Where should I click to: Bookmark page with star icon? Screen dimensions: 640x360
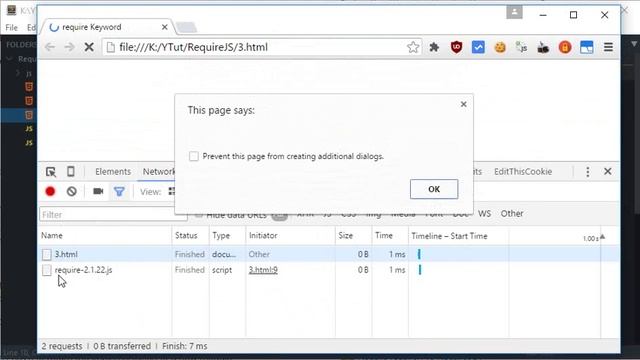coord(413,47)
